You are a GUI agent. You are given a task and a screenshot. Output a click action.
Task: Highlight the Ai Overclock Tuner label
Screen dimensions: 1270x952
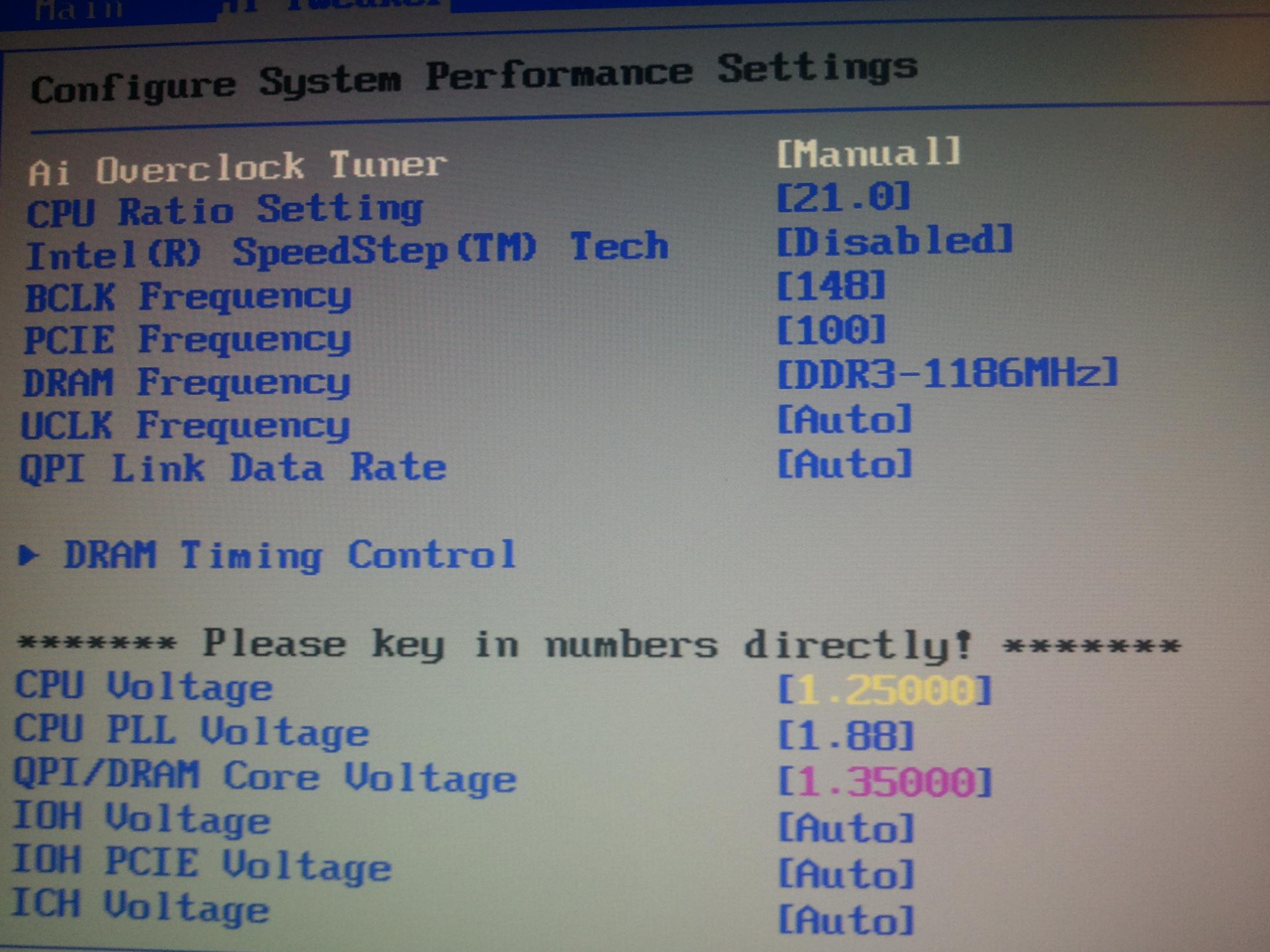tap(238, 168)
